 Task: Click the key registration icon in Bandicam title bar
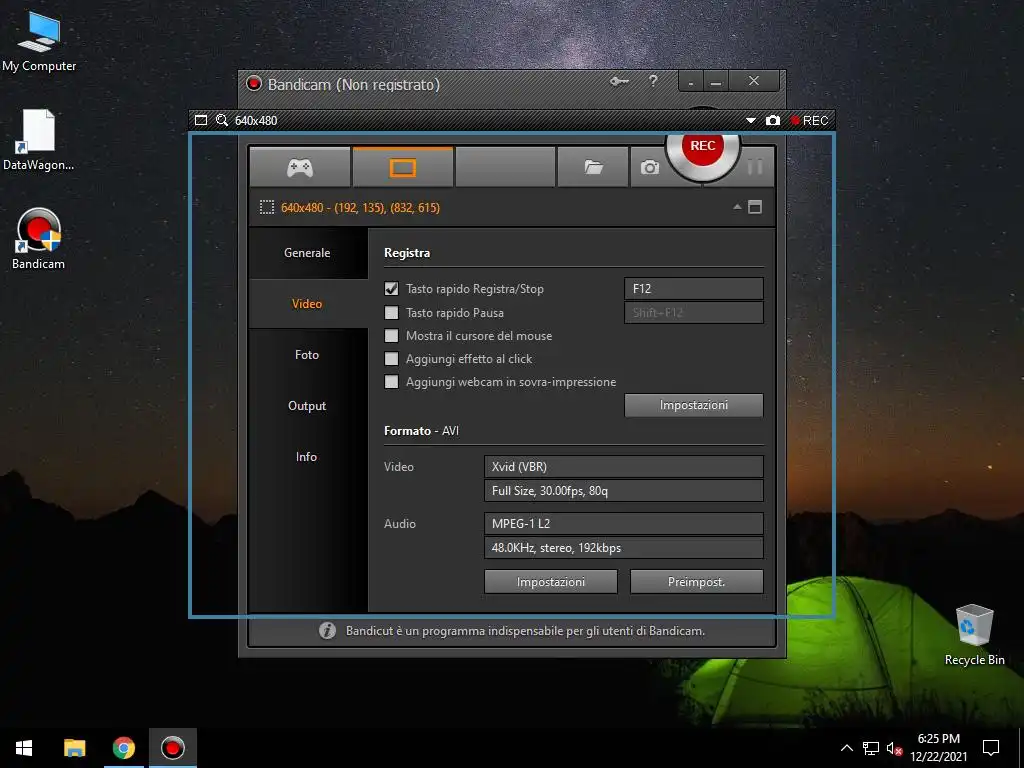pyautogui.click(x=619, y=82)
